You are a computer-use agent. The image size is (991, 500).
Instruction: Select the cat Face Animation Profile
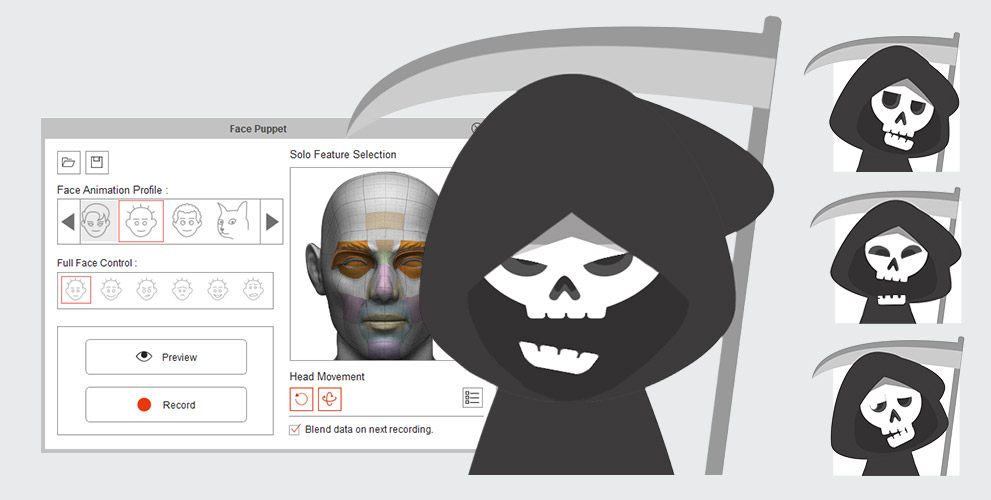[x=232, y=221]
